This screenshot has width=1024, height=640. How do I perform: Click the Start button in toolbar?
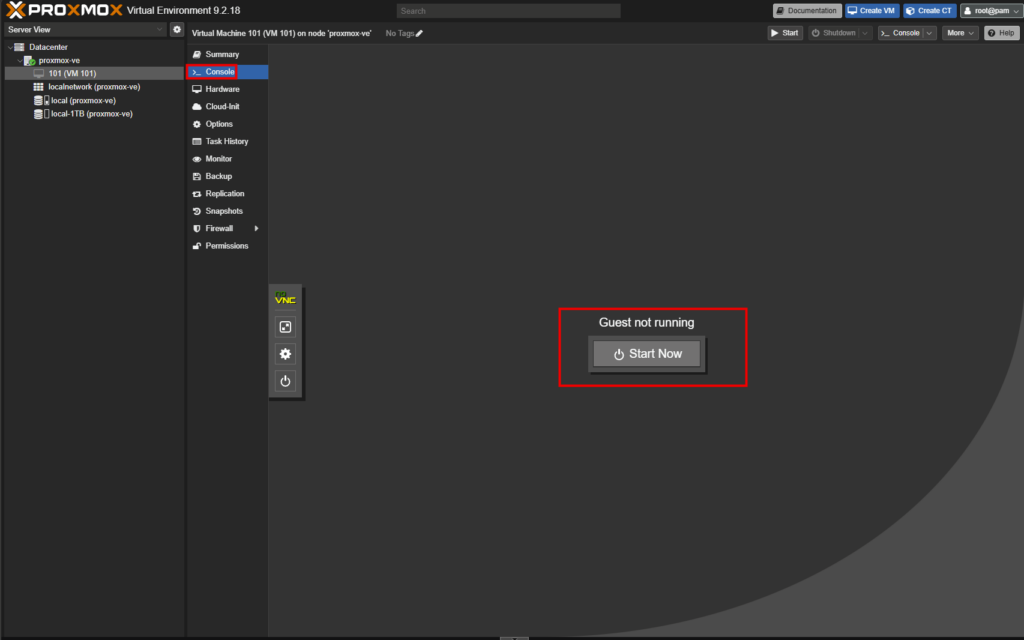point(784,33)
